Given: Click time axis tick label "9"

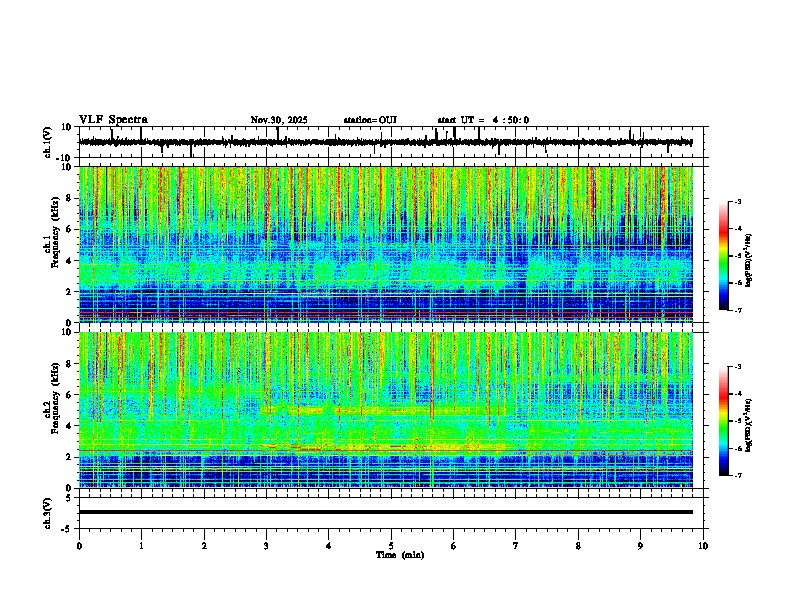Looking at the screenshot, I should 640,546.
